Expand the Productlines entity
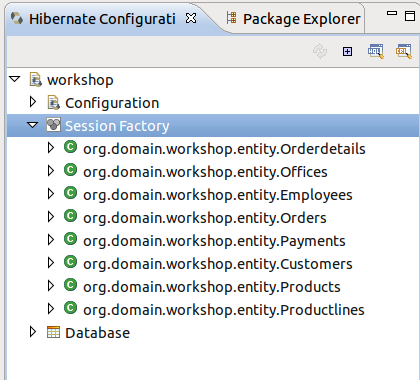Image resolution: width=420 pixels, height=380 pixels. tap(51, 309)
